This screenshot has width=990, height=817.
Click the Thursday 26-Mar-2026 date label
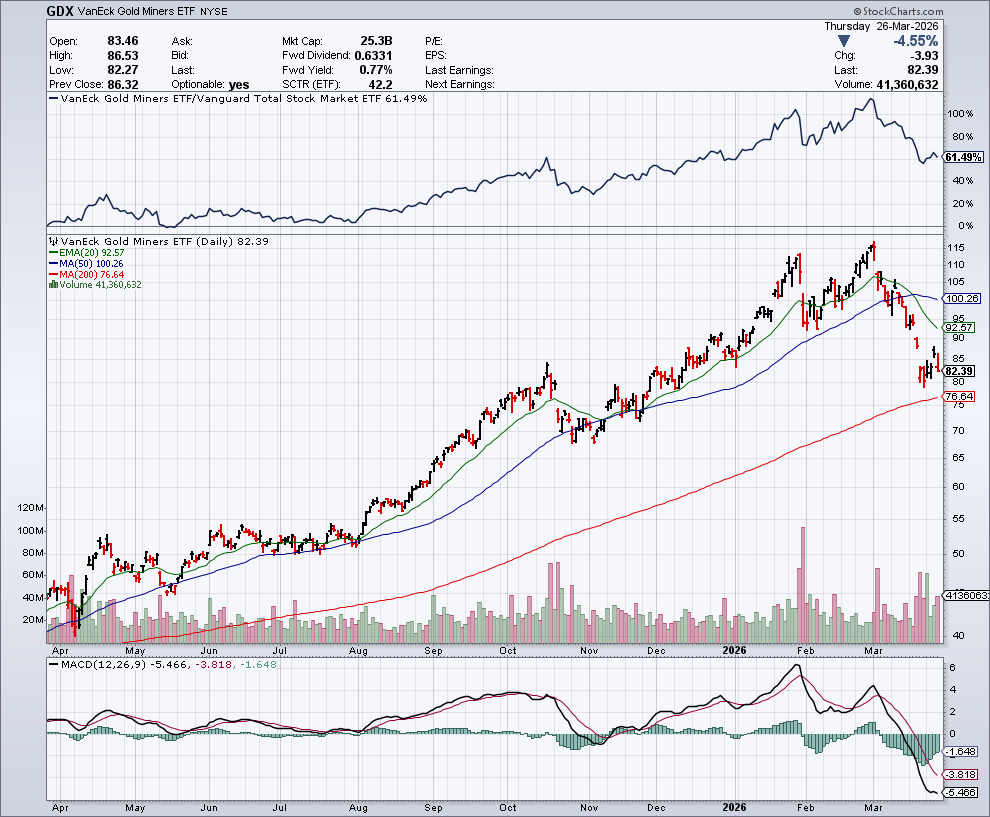tap(881, 26)
